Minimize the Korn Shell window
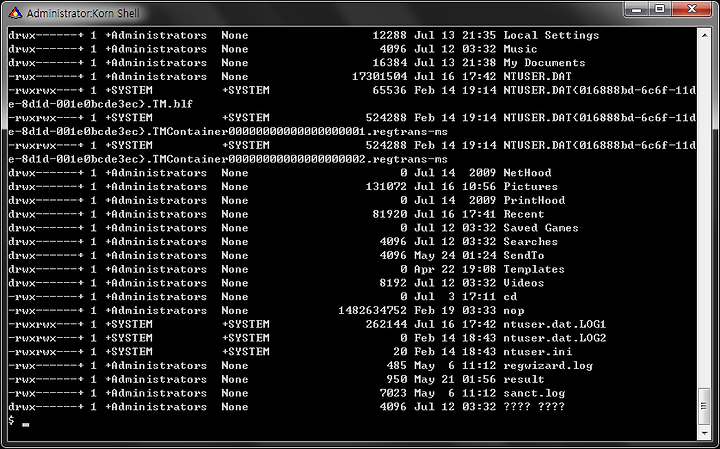This screenshot has height=449, width=720. (636, 9)
